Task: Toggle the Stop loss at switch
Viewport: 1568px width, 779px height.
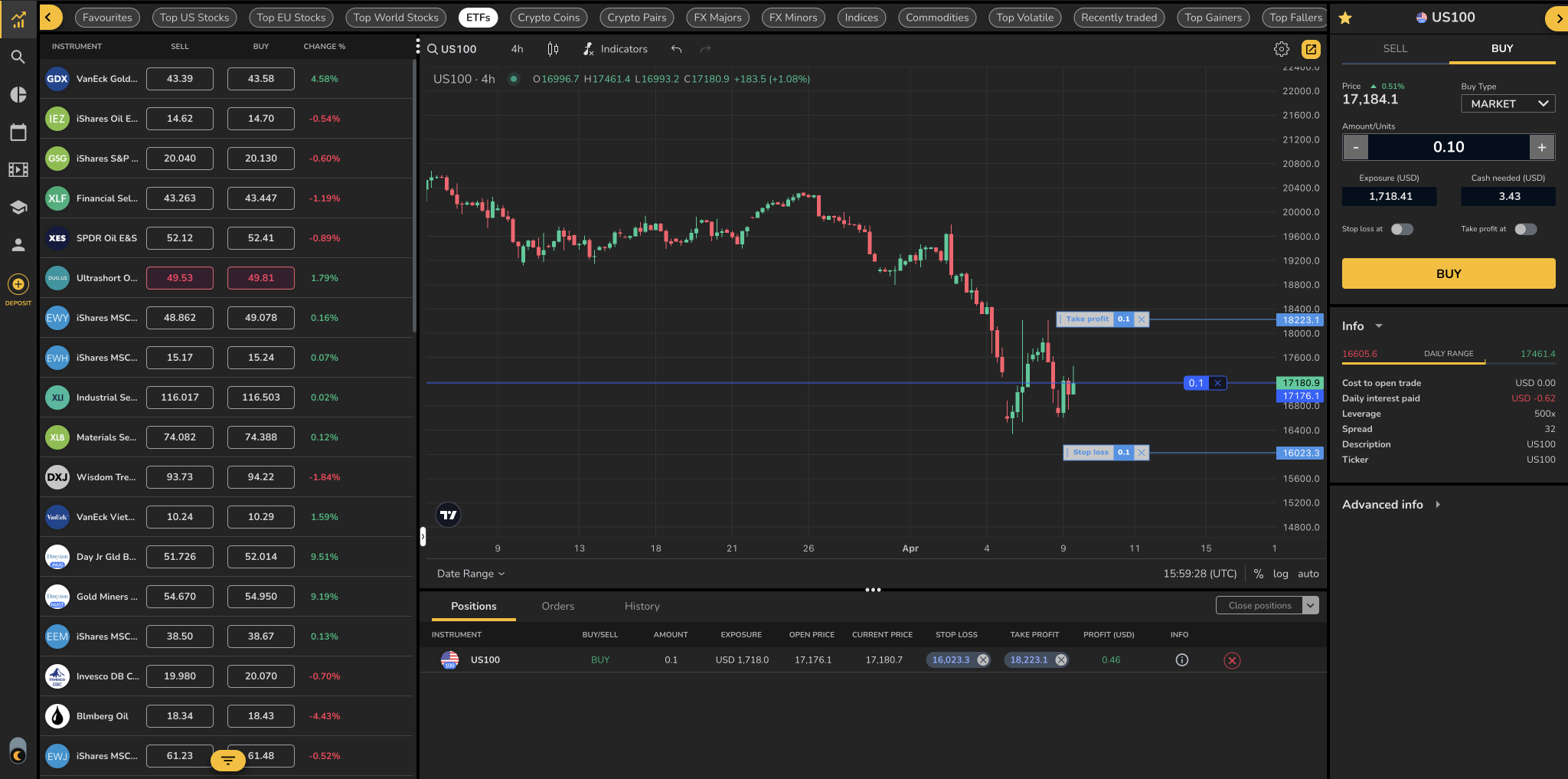Action: coord(1402,229)
